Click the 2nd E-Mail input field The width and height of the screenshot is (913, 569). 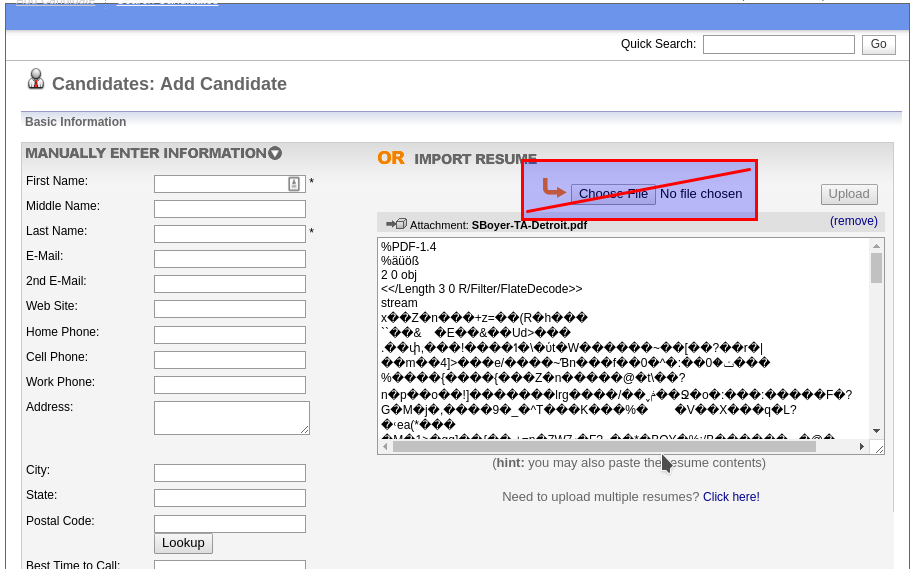pos(229,284)
